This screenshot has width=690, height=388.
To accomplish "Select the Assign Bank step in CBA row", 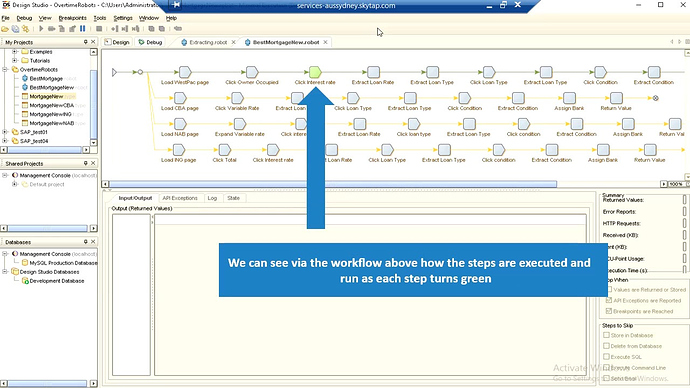I will (569, 98).
